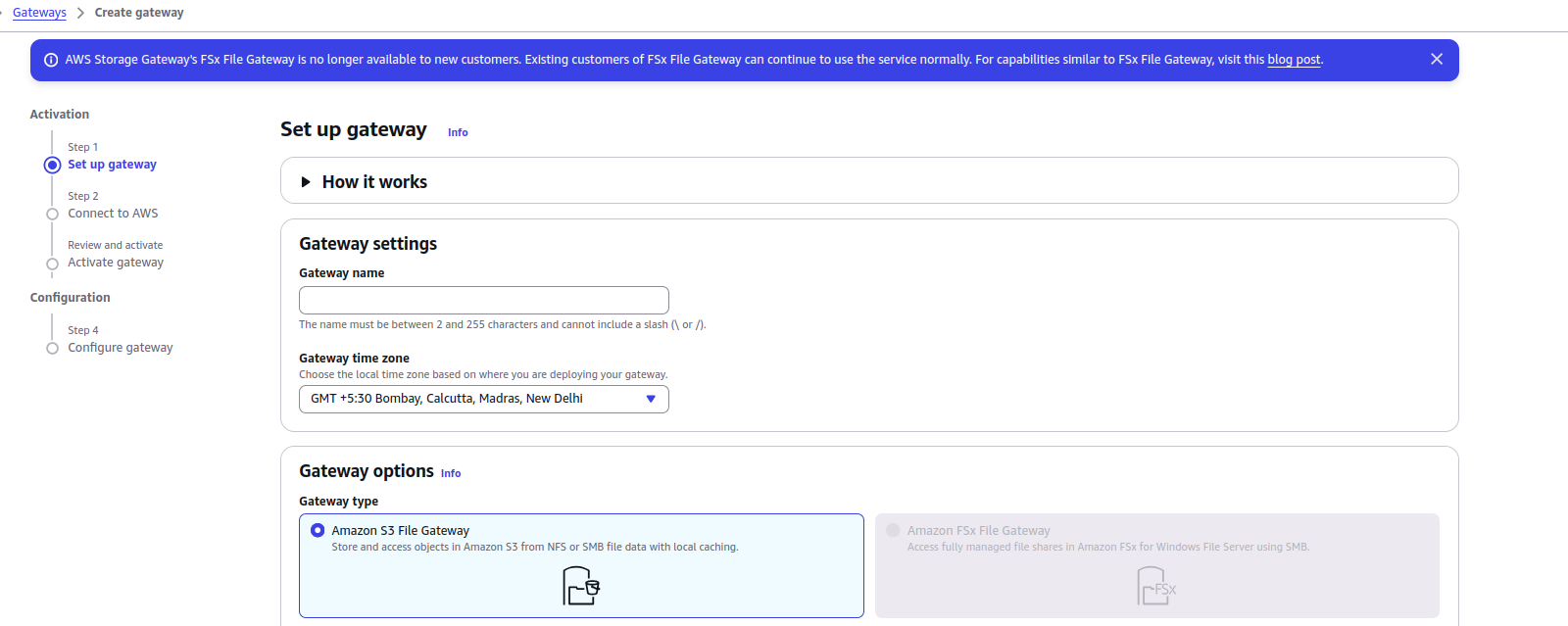Click the FSx File Gateway file icon
Screen dimensions: 1568x626
(1156, 586)
